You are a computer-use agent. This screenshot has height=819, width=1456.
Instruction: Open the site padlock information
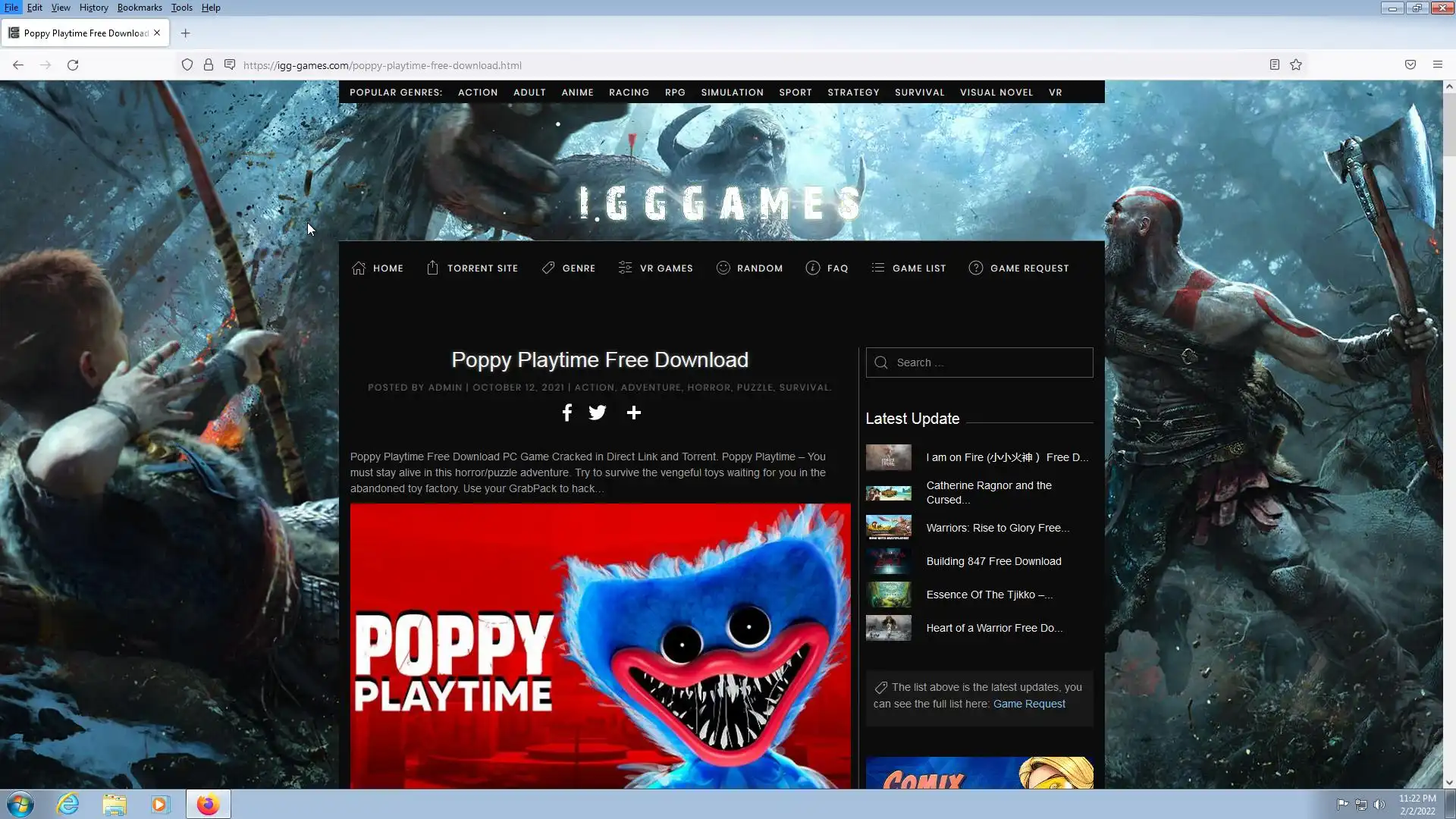click(209, 65)
